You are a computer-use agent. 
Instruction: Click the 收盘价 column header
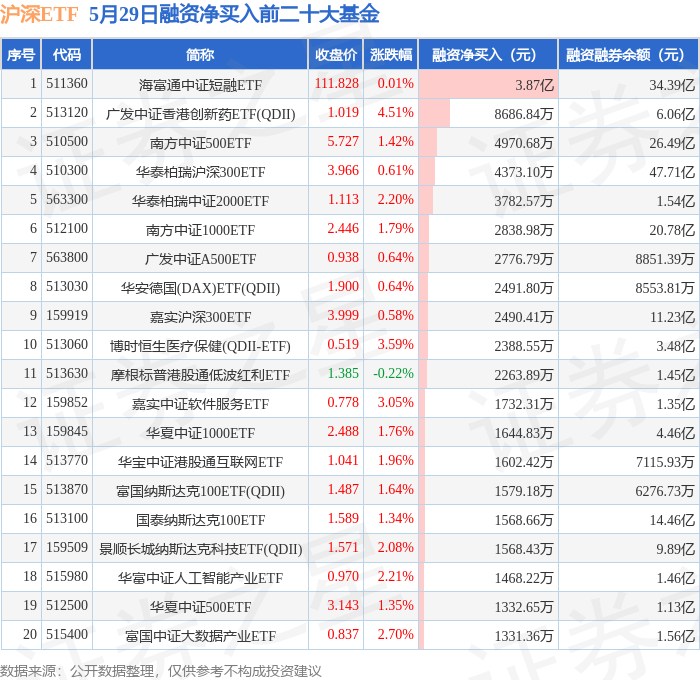tap(336, 54)
